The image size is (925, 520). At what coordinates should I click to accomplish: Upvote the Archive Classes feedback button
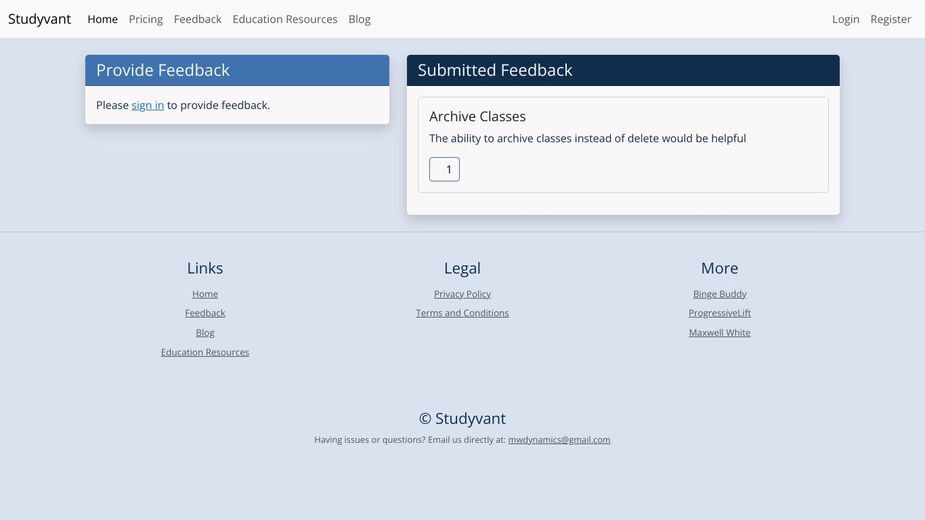tap(444, 169)
